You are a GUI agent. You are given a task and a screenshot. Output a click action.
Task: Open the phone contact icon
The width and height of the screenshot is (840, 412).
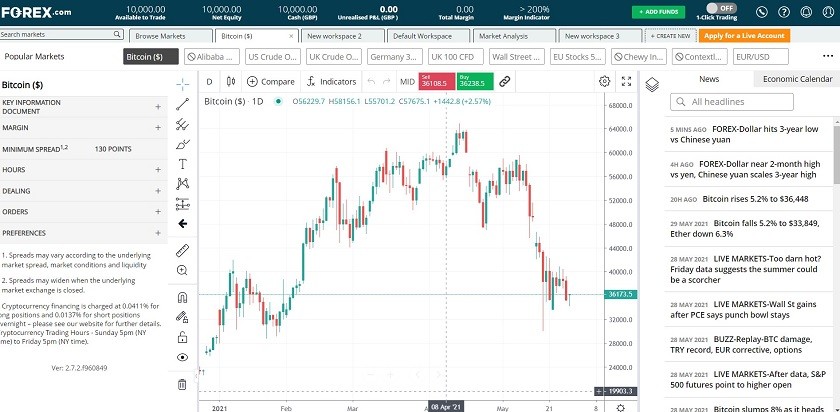pyautogui.click(x=762, y=12)
